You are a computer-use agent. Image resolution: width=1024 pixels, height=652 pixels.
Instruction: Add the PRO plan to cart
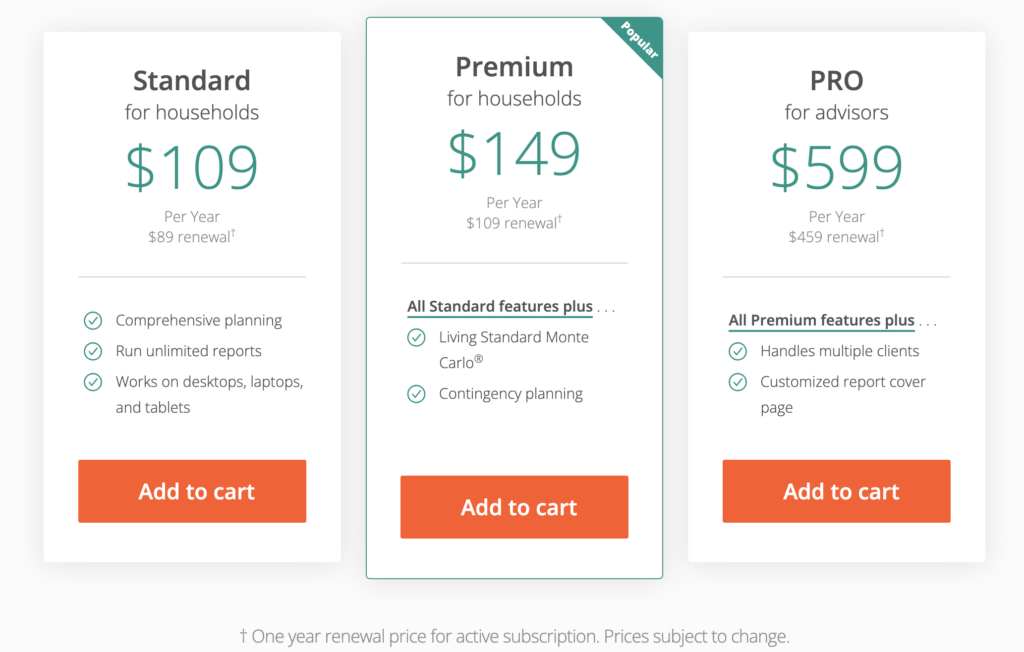pyautogui.click(x=836, y=491)
